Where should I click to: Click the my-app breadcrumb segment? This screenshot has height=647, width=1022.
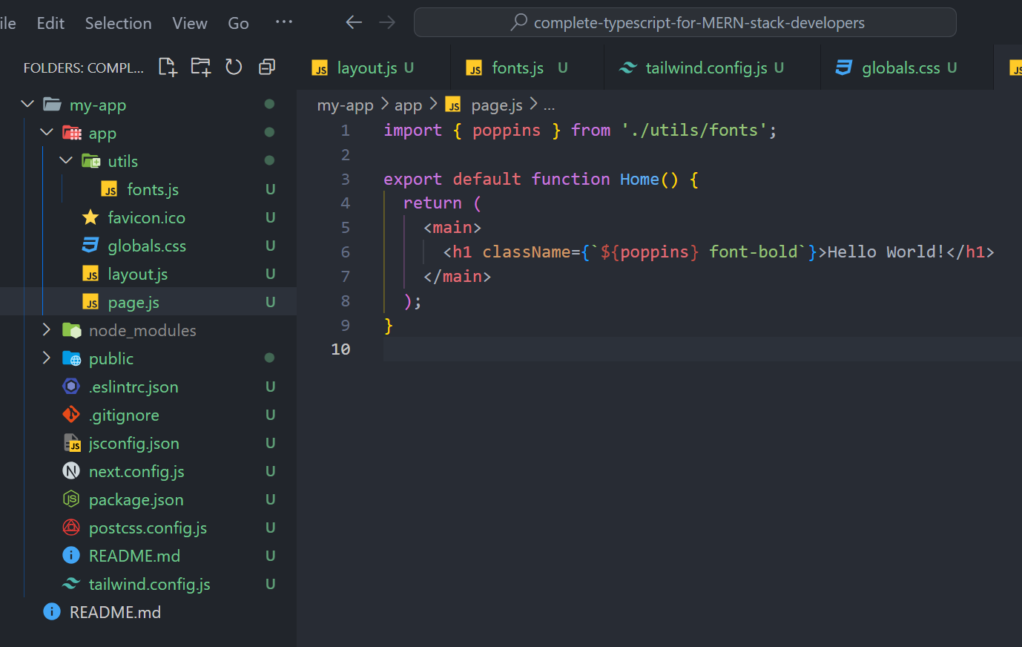(345, 105)
